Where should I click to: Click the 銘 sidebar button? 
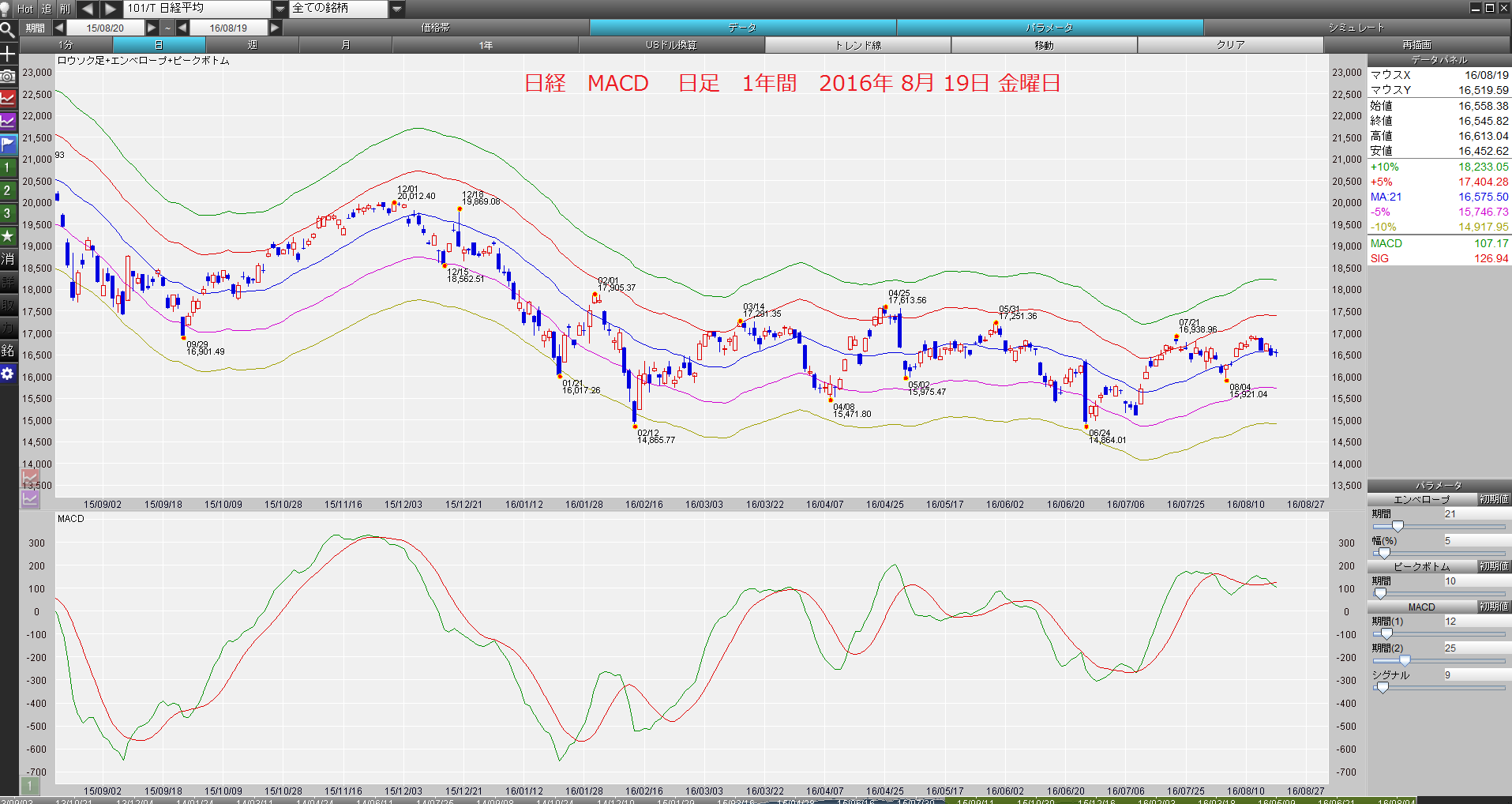[x=8, y=351]
